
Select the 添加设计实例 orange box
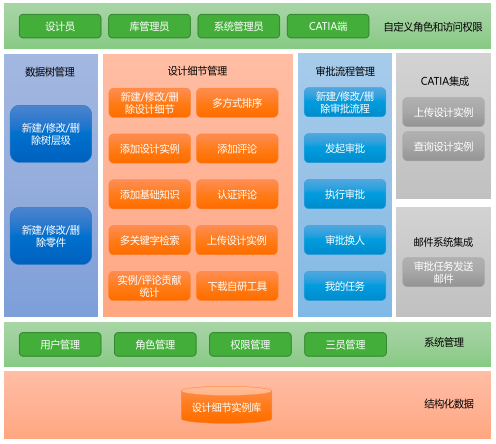coord(150,148)
